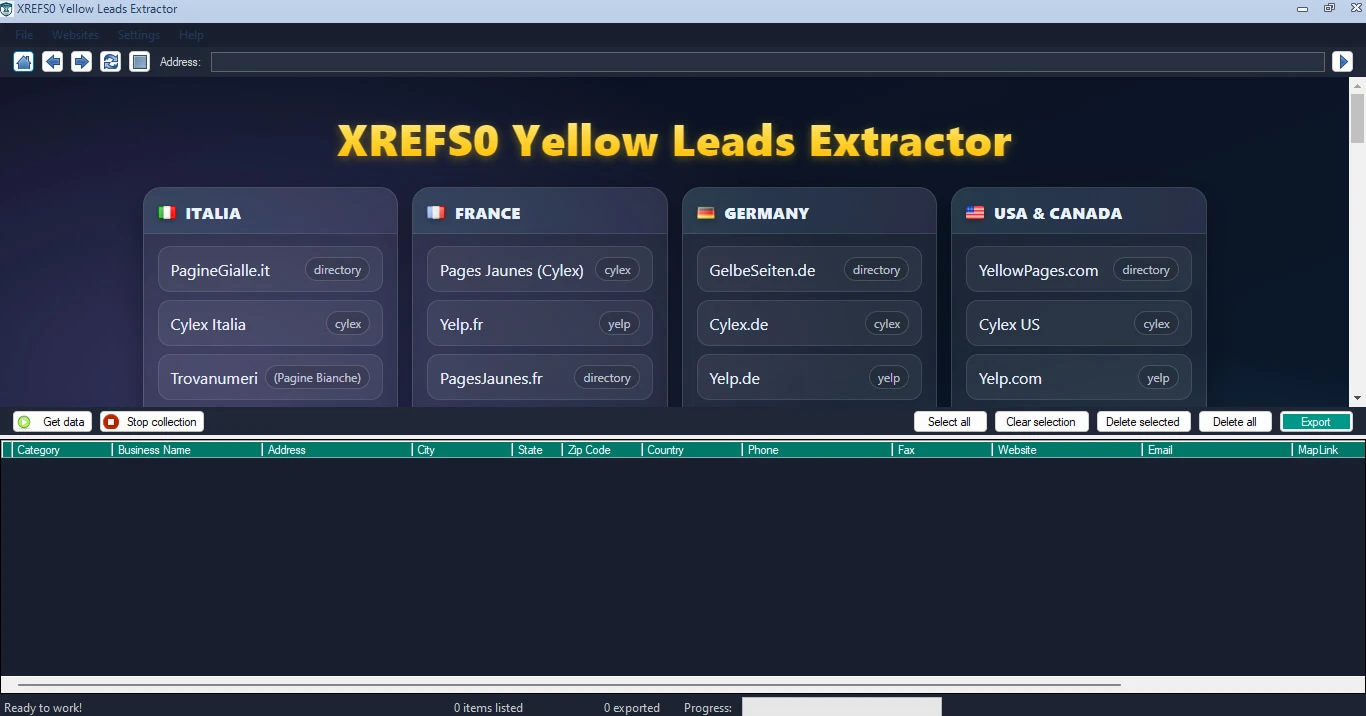Click the Delete all button
The width and height of the screenshot is (1366, 716).
click(x=1235, y=422)
